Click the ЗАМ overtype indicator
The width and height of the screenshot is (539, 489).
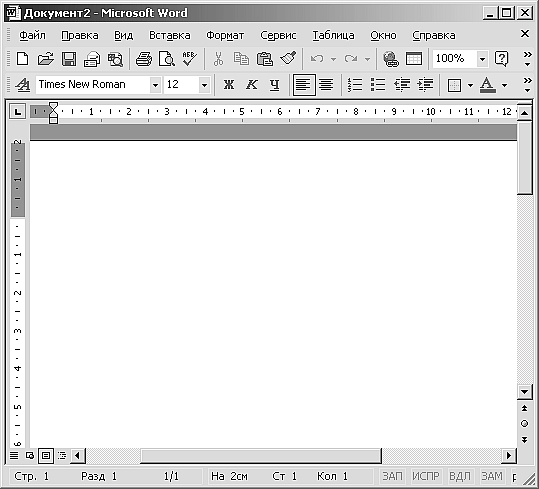point(492,476)
